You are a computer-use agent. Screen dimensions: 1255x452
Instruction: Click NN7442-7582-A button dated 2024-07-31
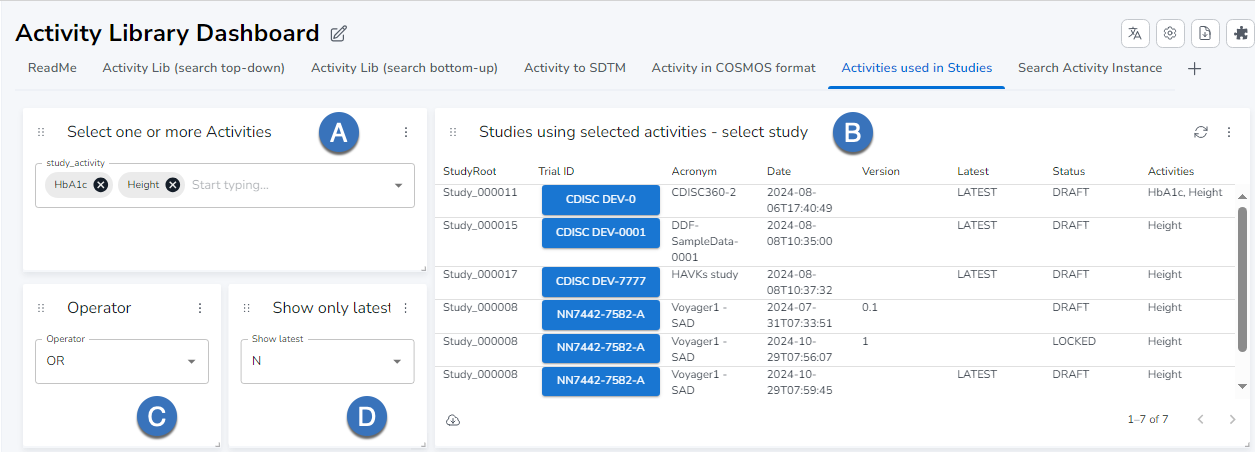click(x=601, y=315)
